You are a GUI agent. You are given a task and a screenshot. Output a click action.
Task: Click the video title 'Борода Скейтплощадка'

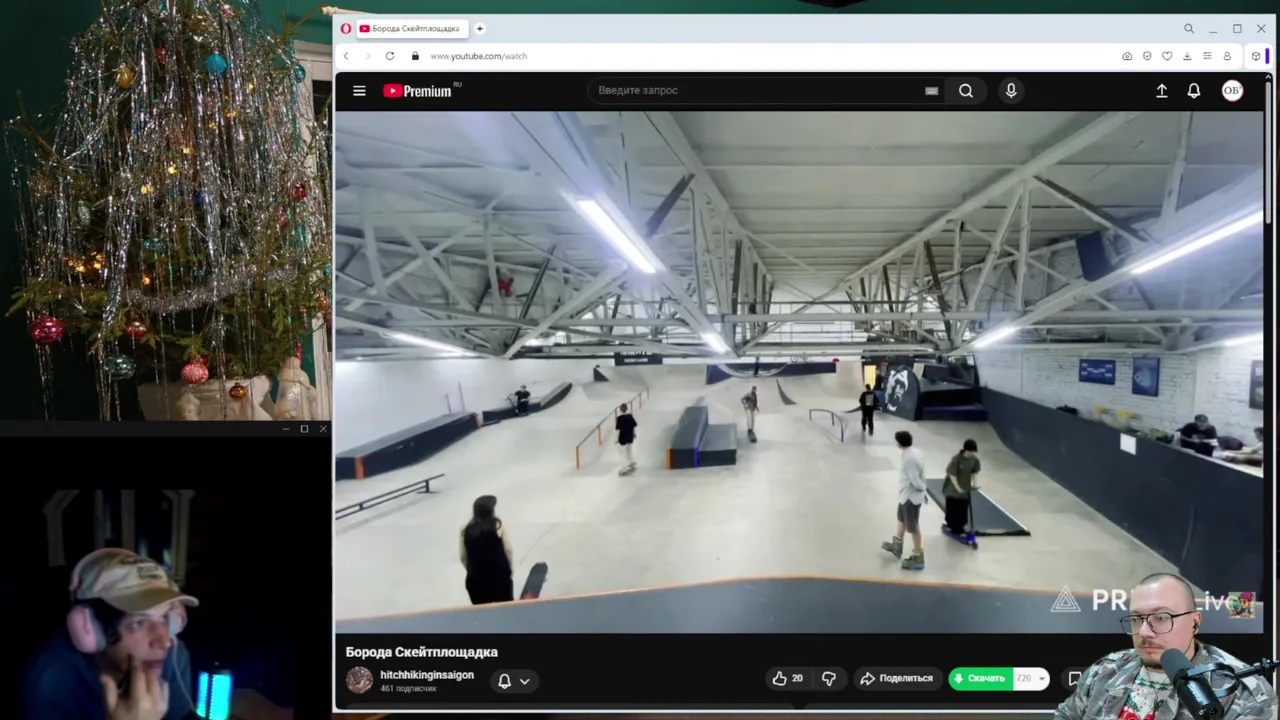click(x=422, y=652)
